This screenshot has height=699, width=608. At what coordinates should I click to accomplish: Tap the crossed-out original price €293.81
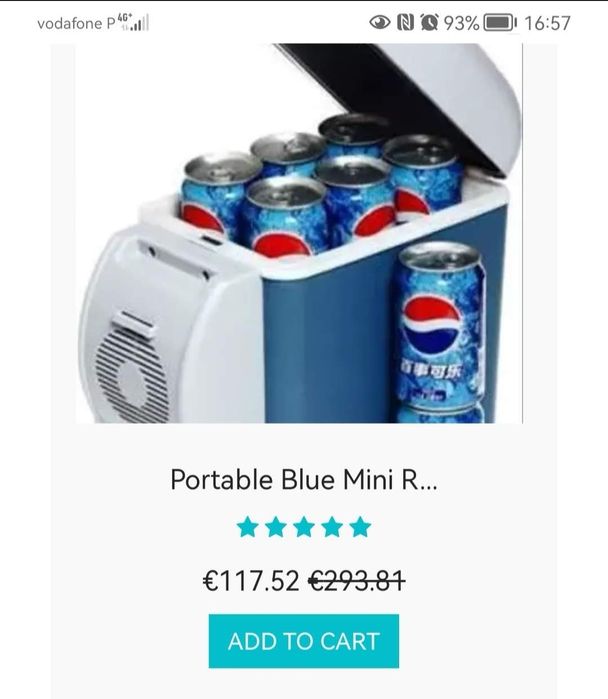click(357, 581)
